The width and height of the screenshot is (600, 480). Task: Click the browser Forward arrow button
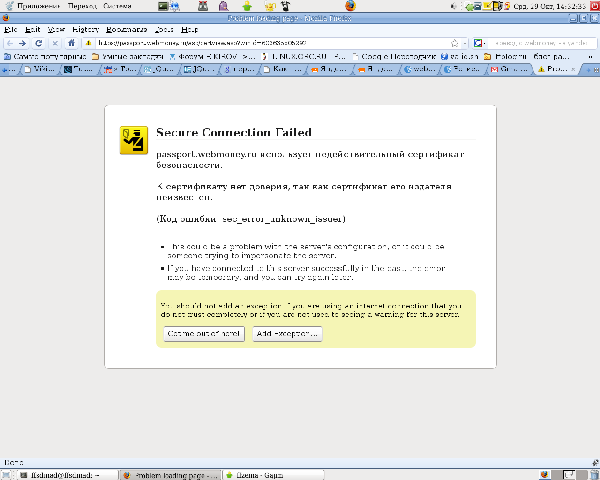tap(23, 43)
